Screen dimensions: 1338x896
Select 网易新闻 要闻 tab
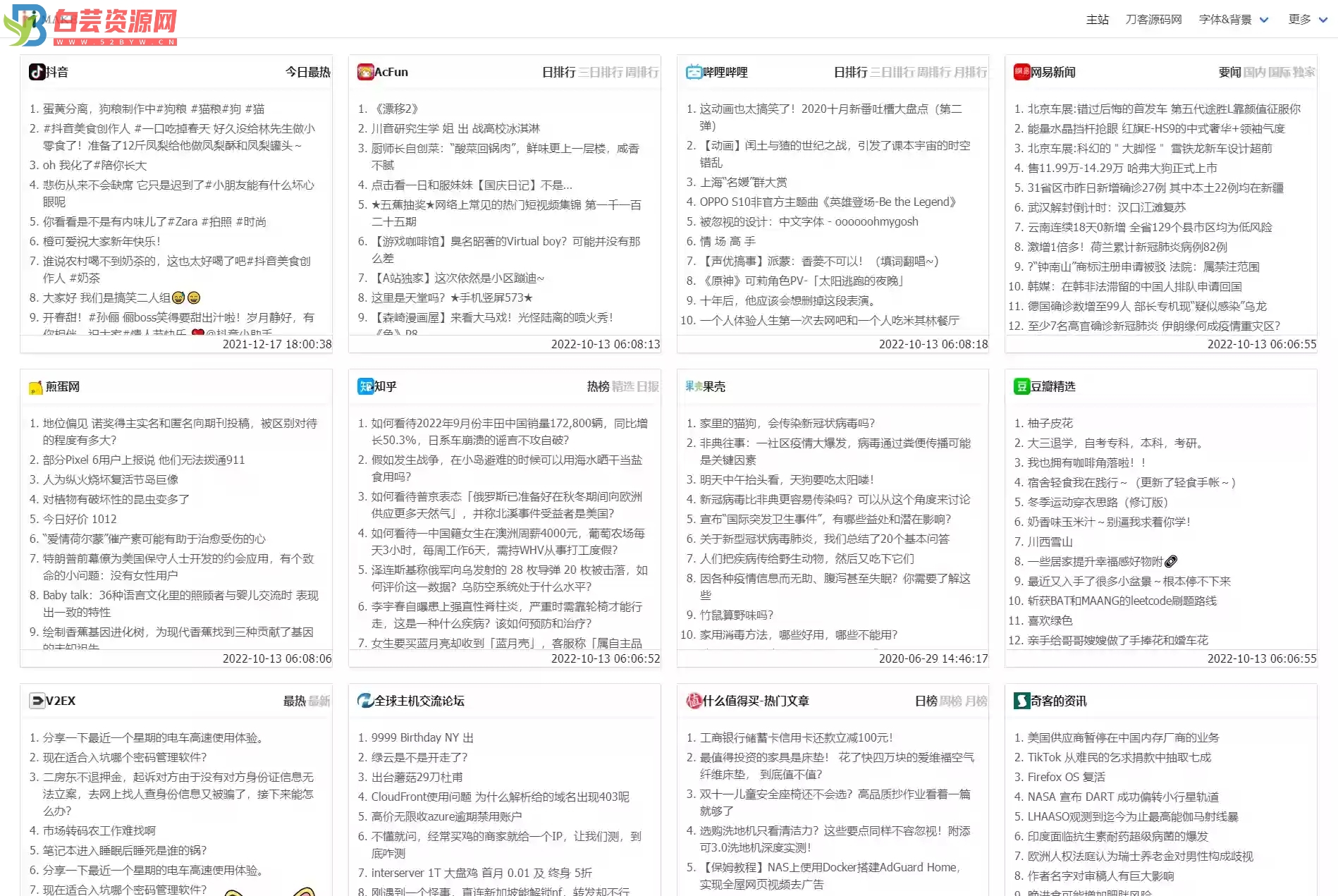1230,72
